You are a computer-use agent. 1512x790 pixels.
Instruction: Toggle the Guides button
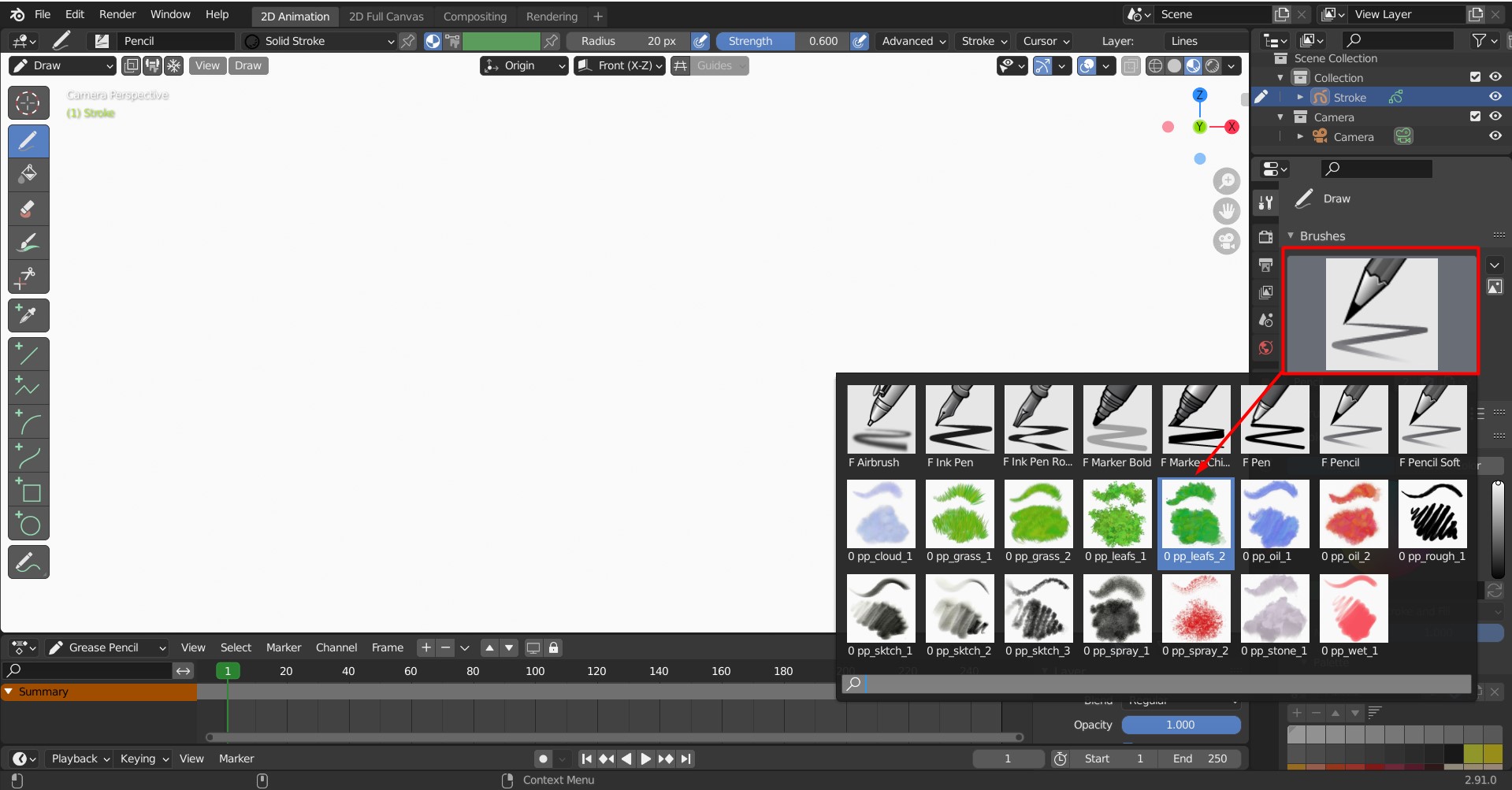pyautogui.click(x=720, y=65)
